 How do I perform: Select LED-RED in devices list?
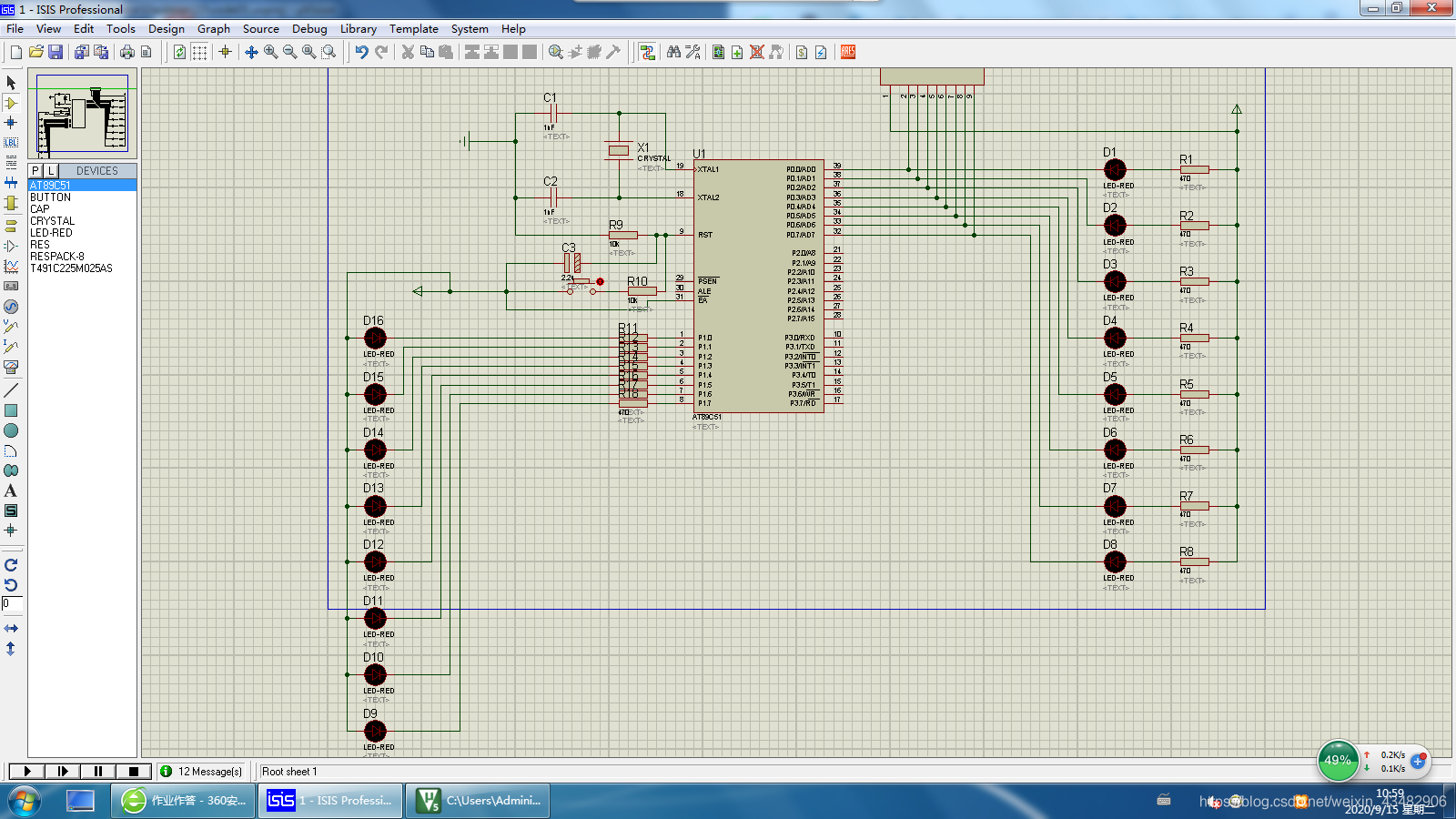[82, 233]
